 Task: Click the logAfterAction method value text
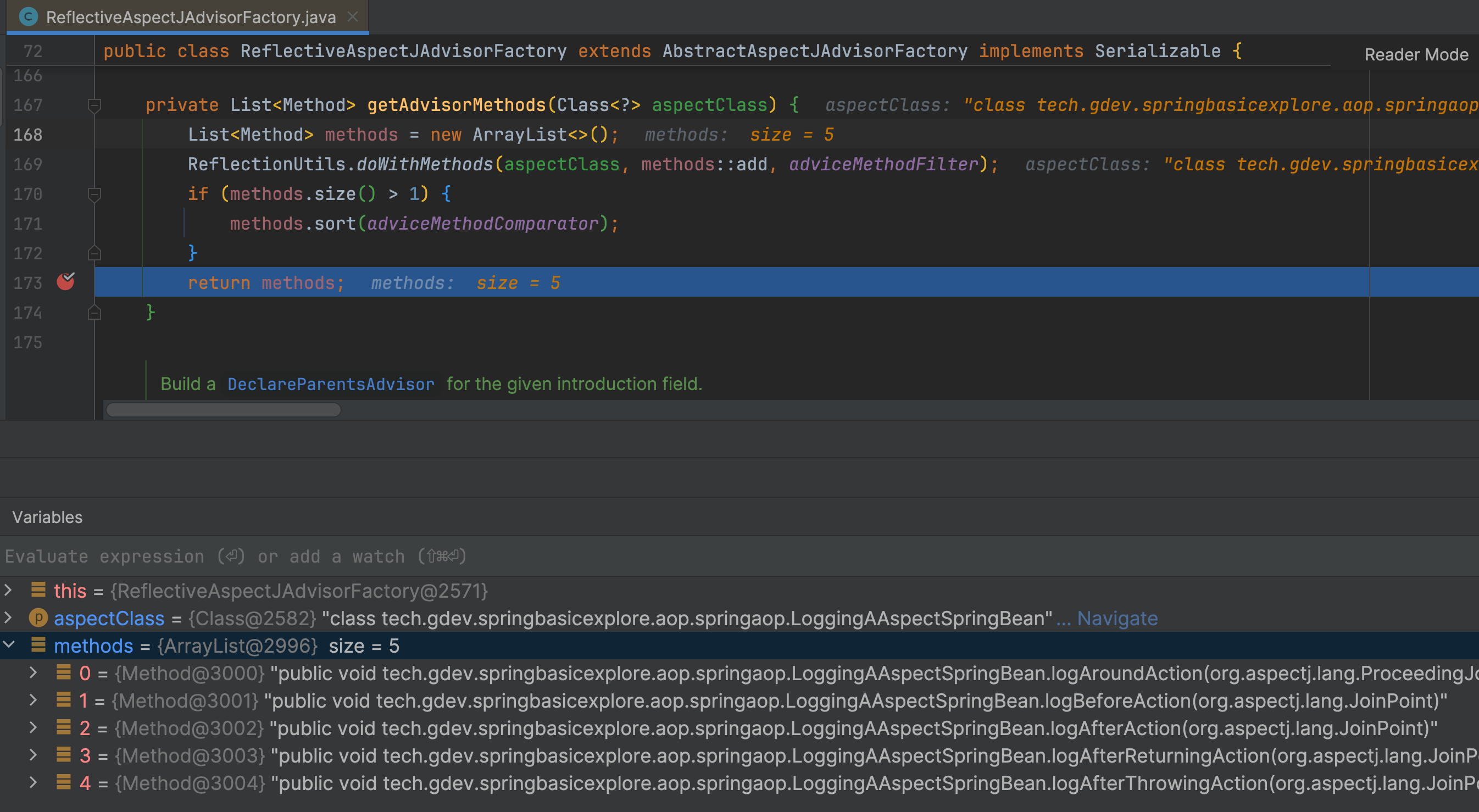[x=854, y=728]
